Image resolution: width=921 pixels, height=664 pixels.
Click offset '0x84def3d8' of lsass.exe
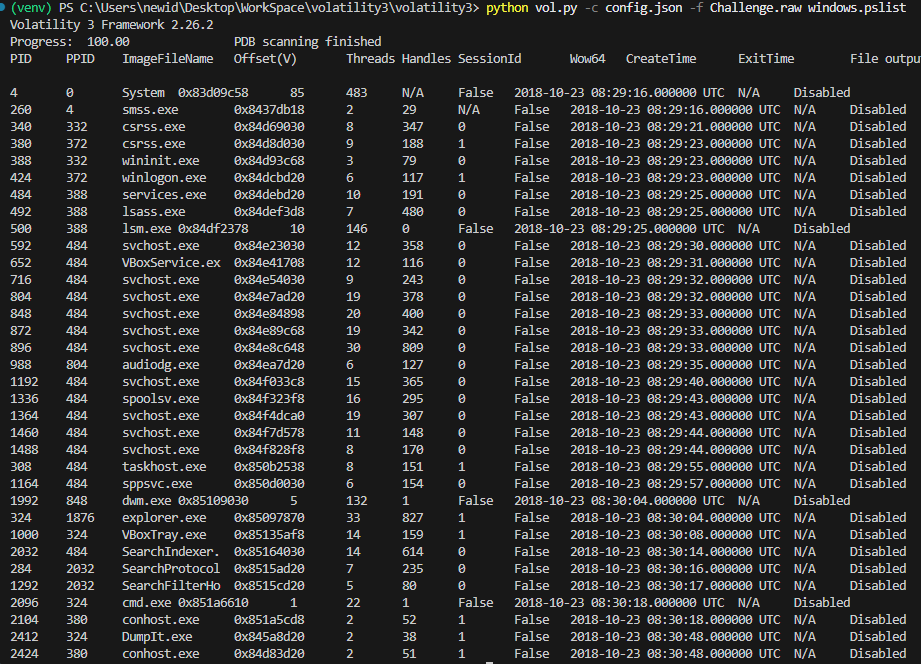[269, 212]
